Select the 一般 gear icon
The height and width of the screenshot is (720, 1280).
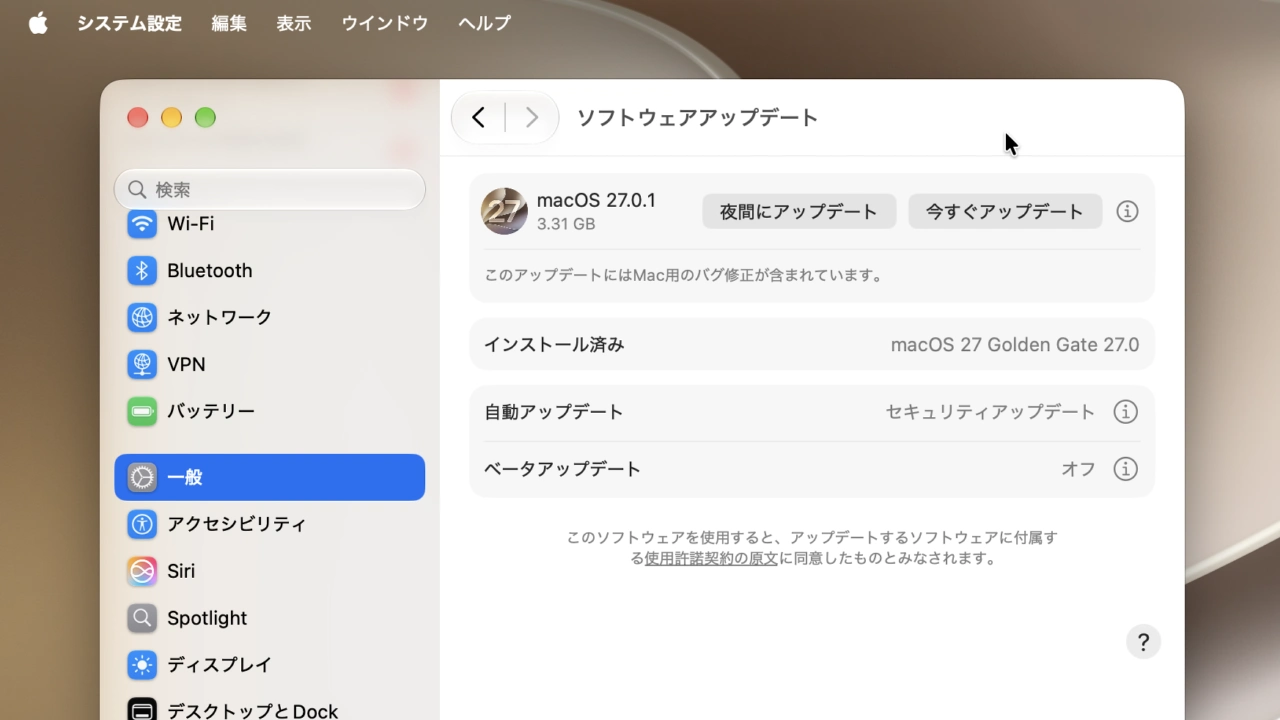[x=142, y=477]
